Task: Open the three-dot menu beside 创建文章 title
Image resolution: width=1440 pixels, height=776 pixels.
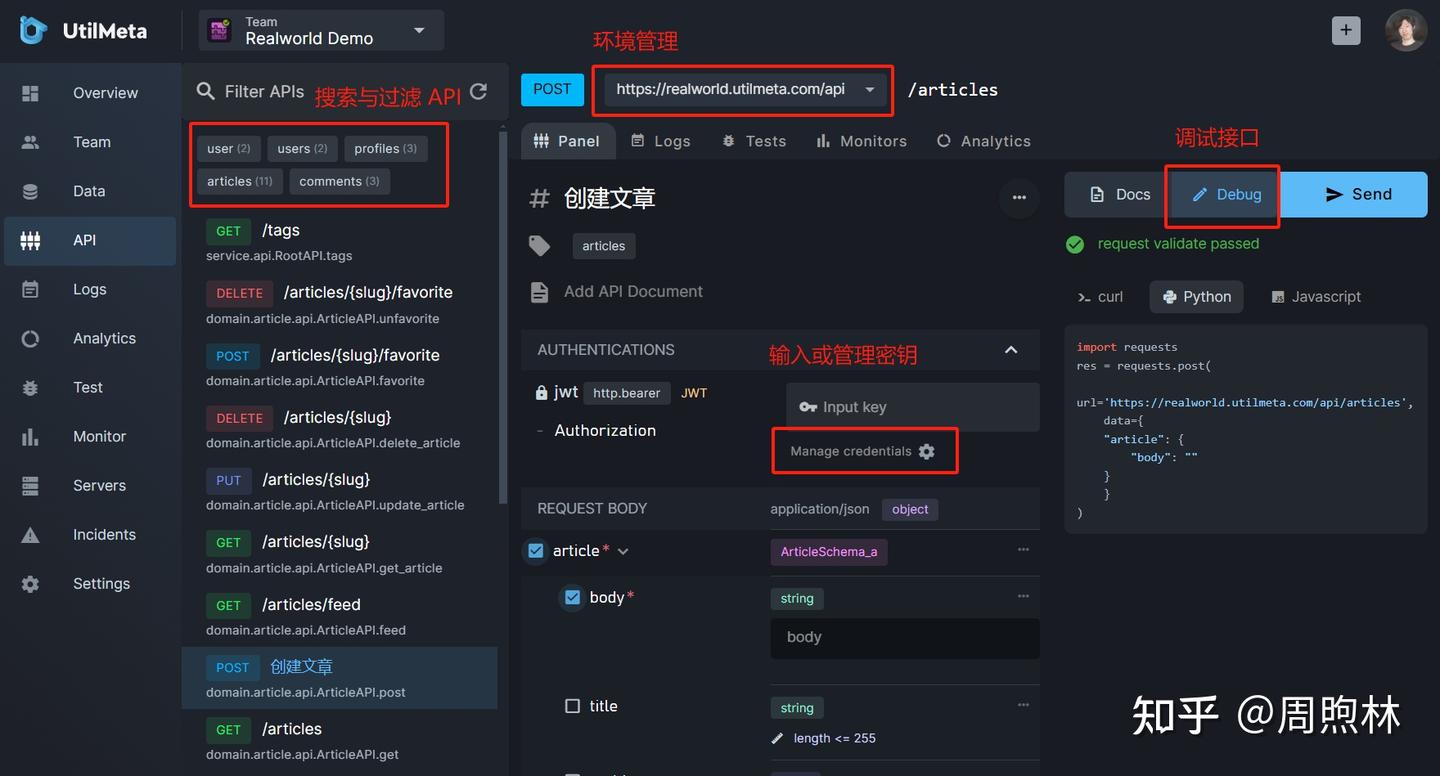Action: [x=1019, y=197]
